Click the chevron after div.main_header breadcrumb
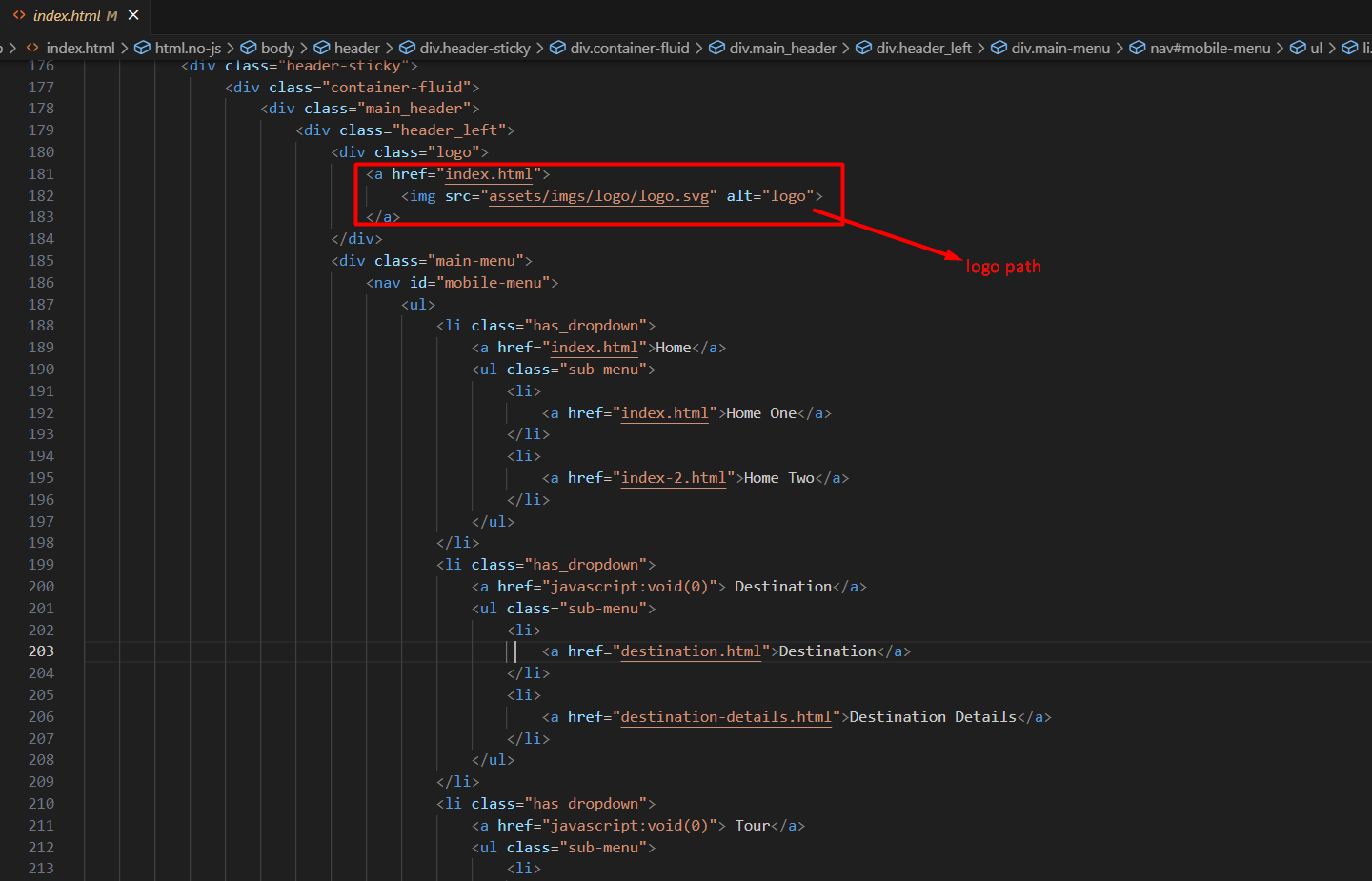The height and width of the screenshot is (881, 1372). (845, 48)
